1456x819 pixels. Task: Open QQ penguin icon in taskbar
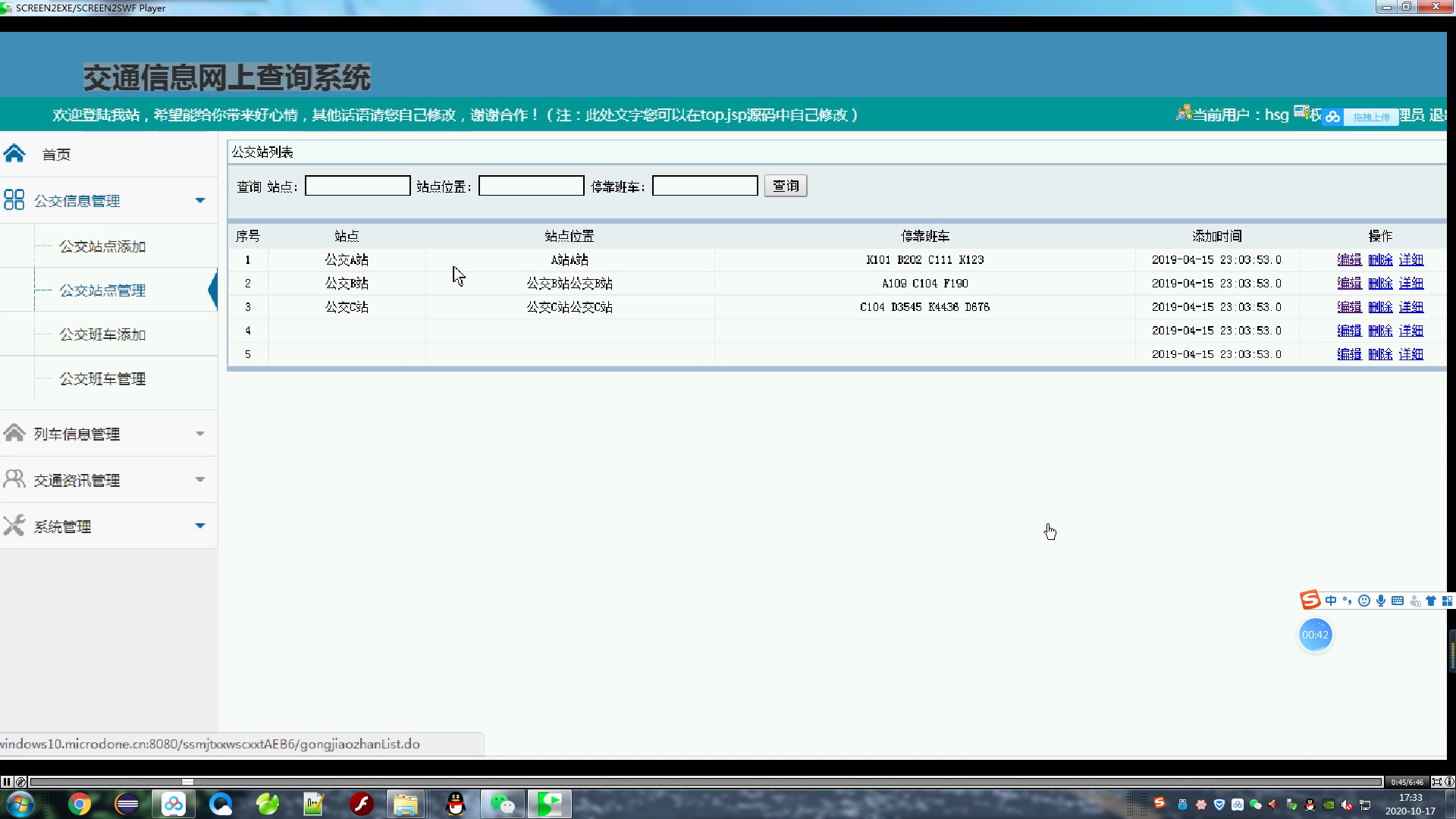(456, 804)
